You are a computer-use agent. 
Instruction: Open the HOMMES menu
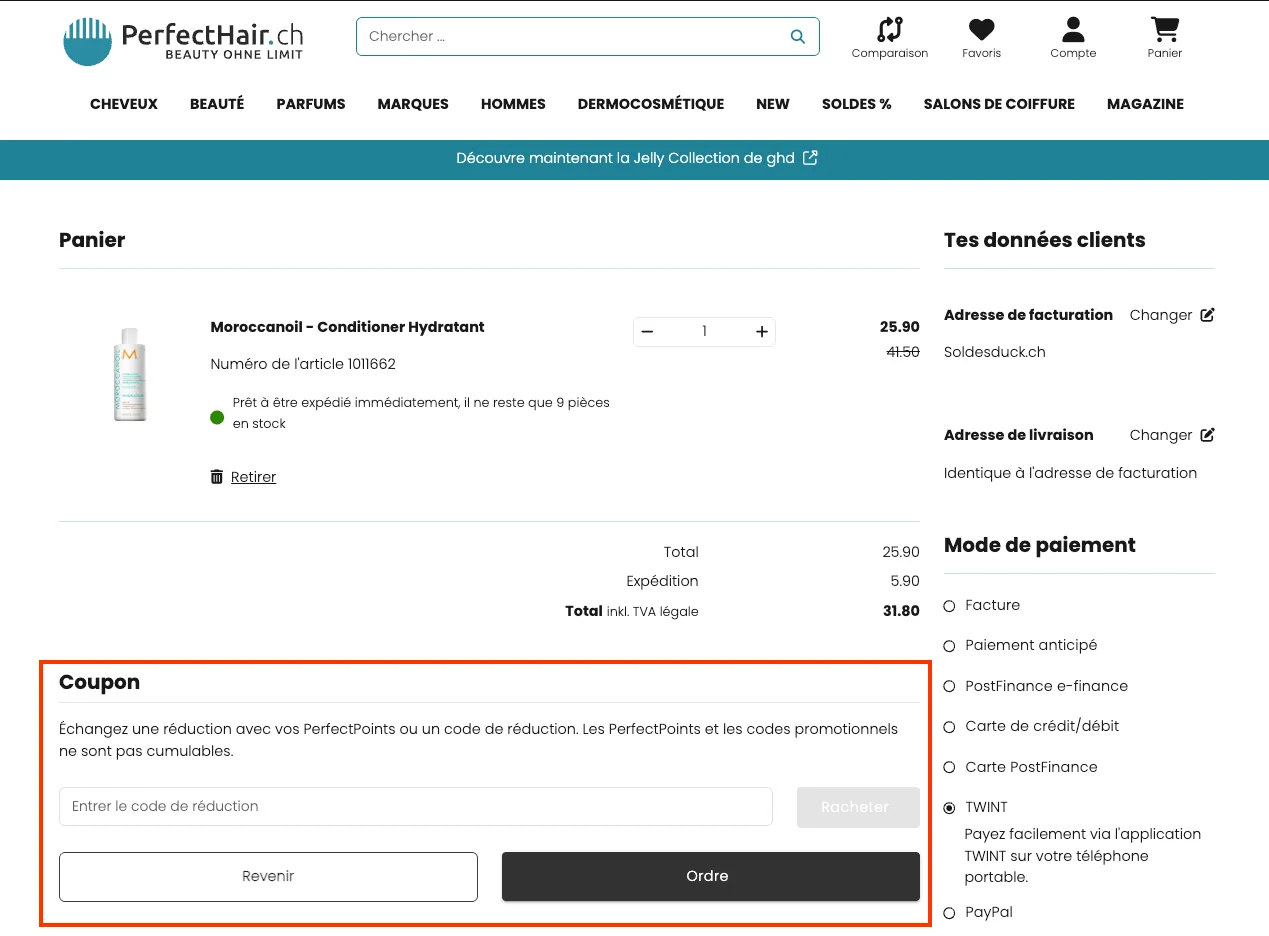(513, 104)
